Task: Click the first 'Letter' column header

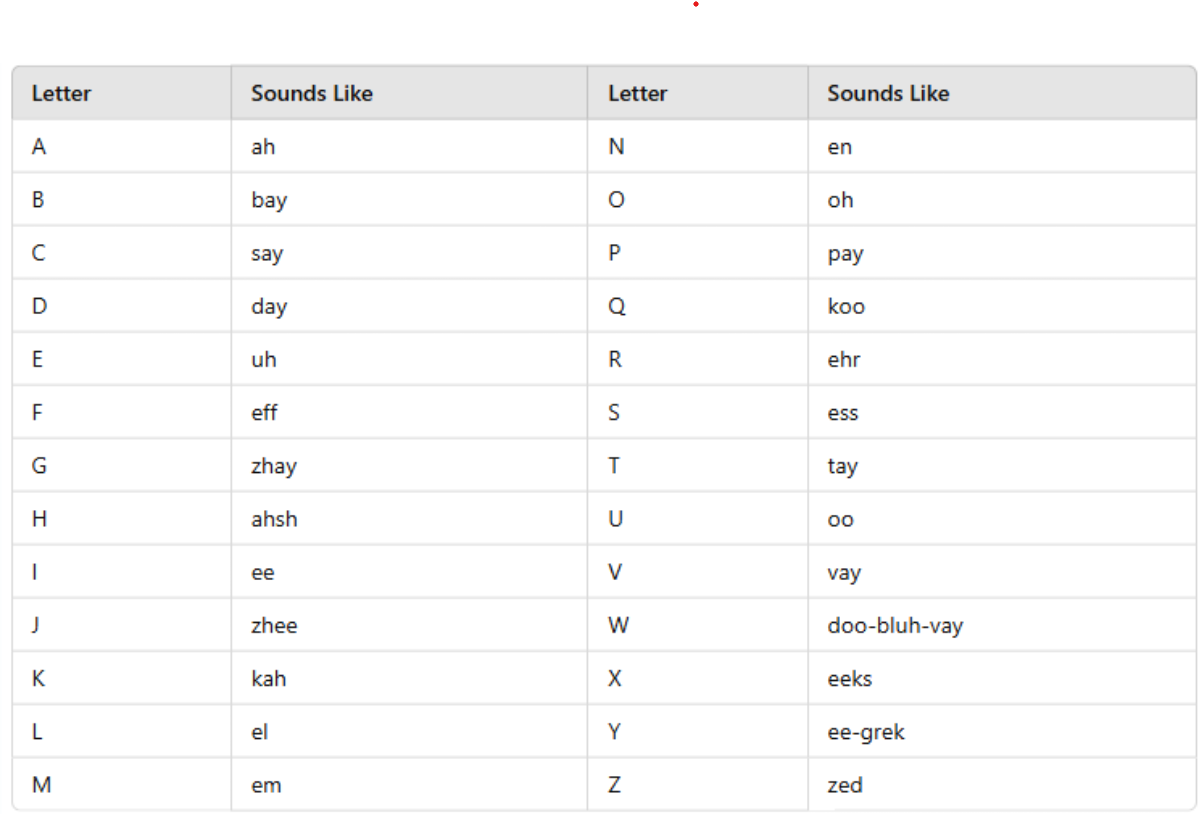Action: [121, 93]
